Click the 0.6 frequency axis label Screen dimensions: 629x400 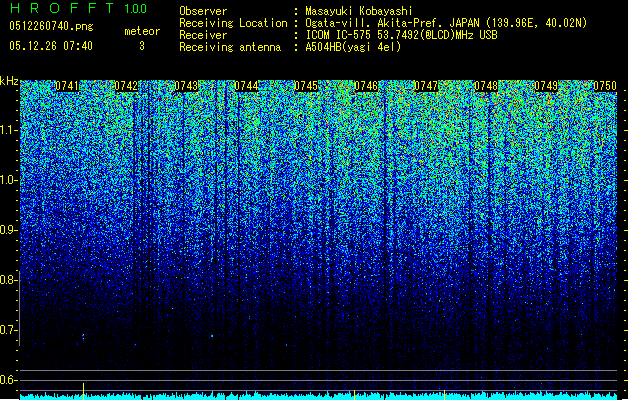point(7,380)
